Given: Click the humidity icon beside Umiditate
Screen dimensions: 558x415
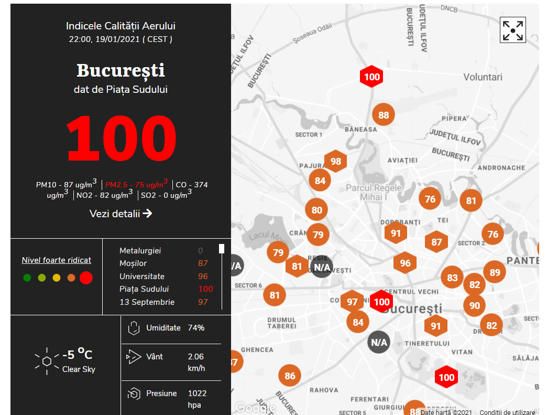Looking at the screenshot, I should [134, 328].
